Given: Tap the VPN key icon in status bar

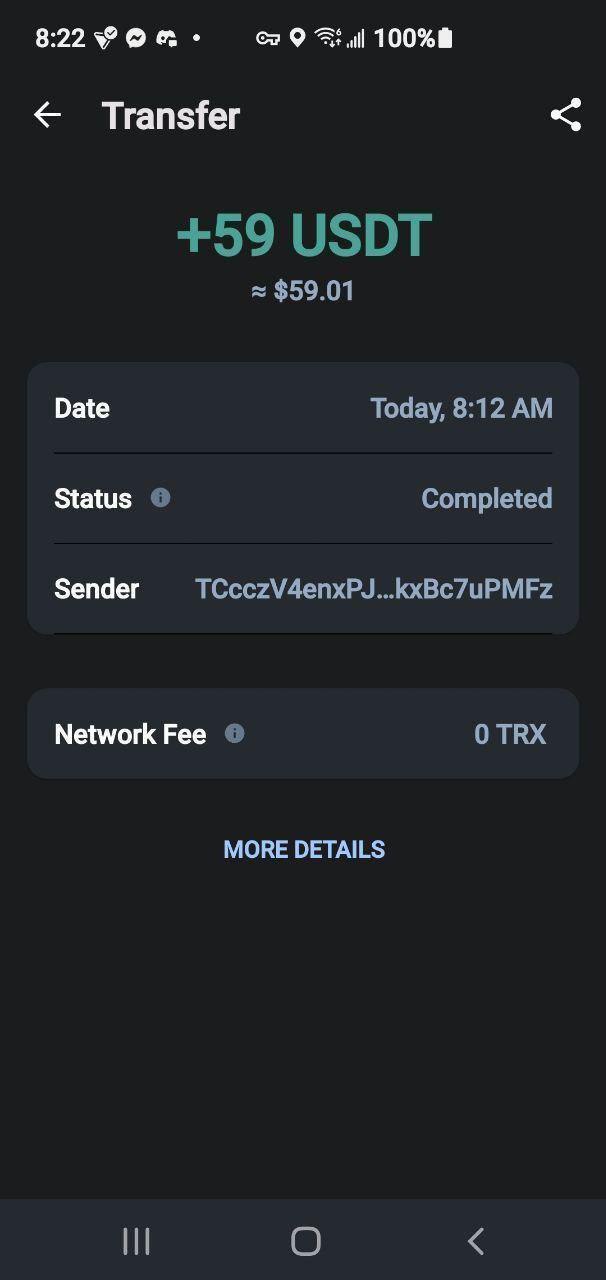Looking at the screenshot, I should 267,38.
